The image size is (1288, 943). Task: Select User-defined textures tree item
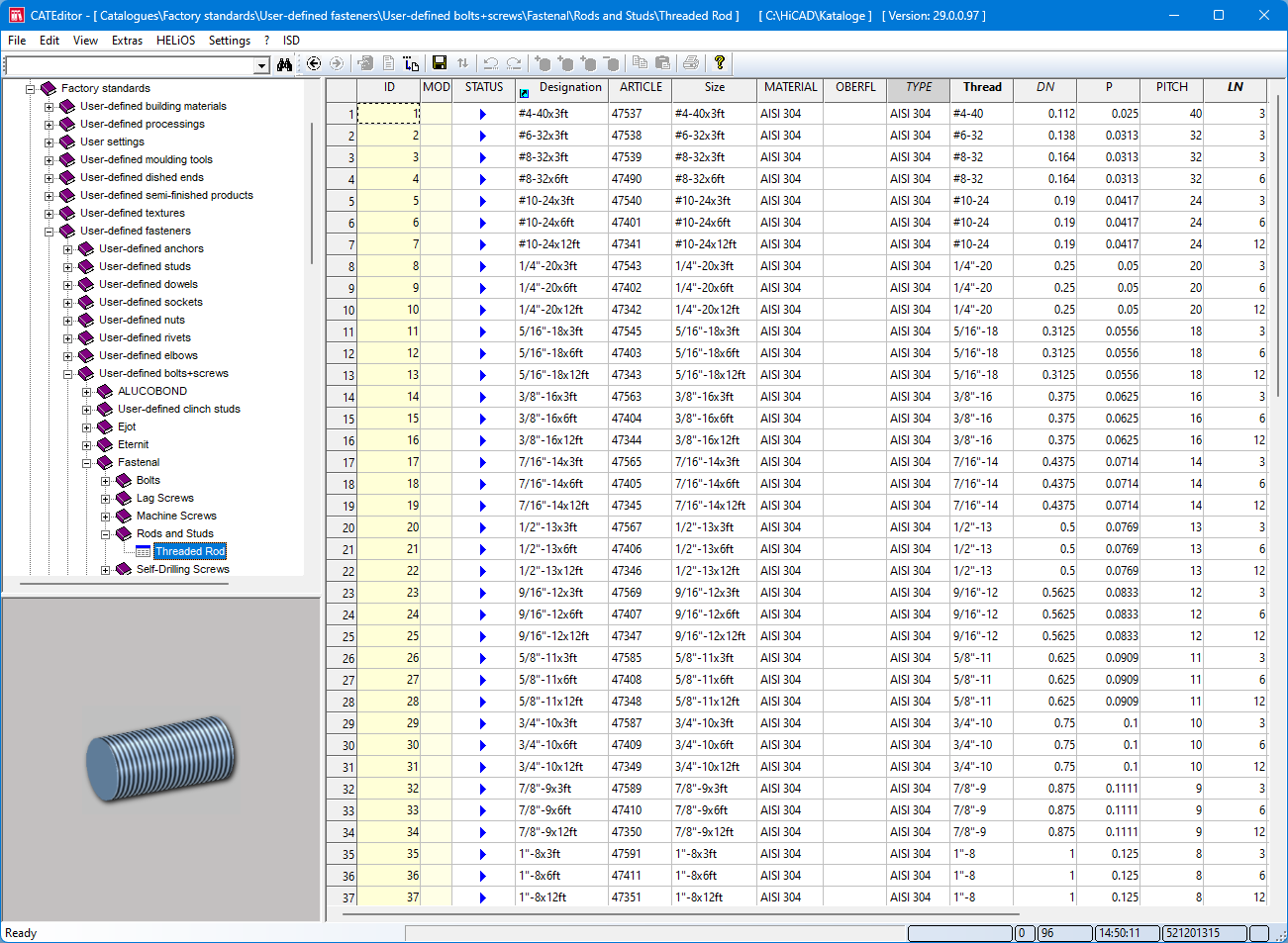point(132,213)
